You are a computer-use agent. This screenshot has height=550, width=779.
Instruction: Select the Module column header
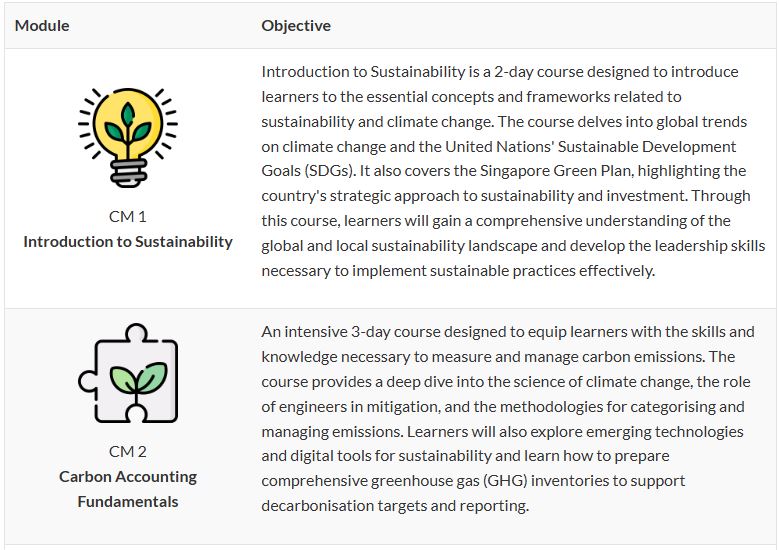click(42, 25)
